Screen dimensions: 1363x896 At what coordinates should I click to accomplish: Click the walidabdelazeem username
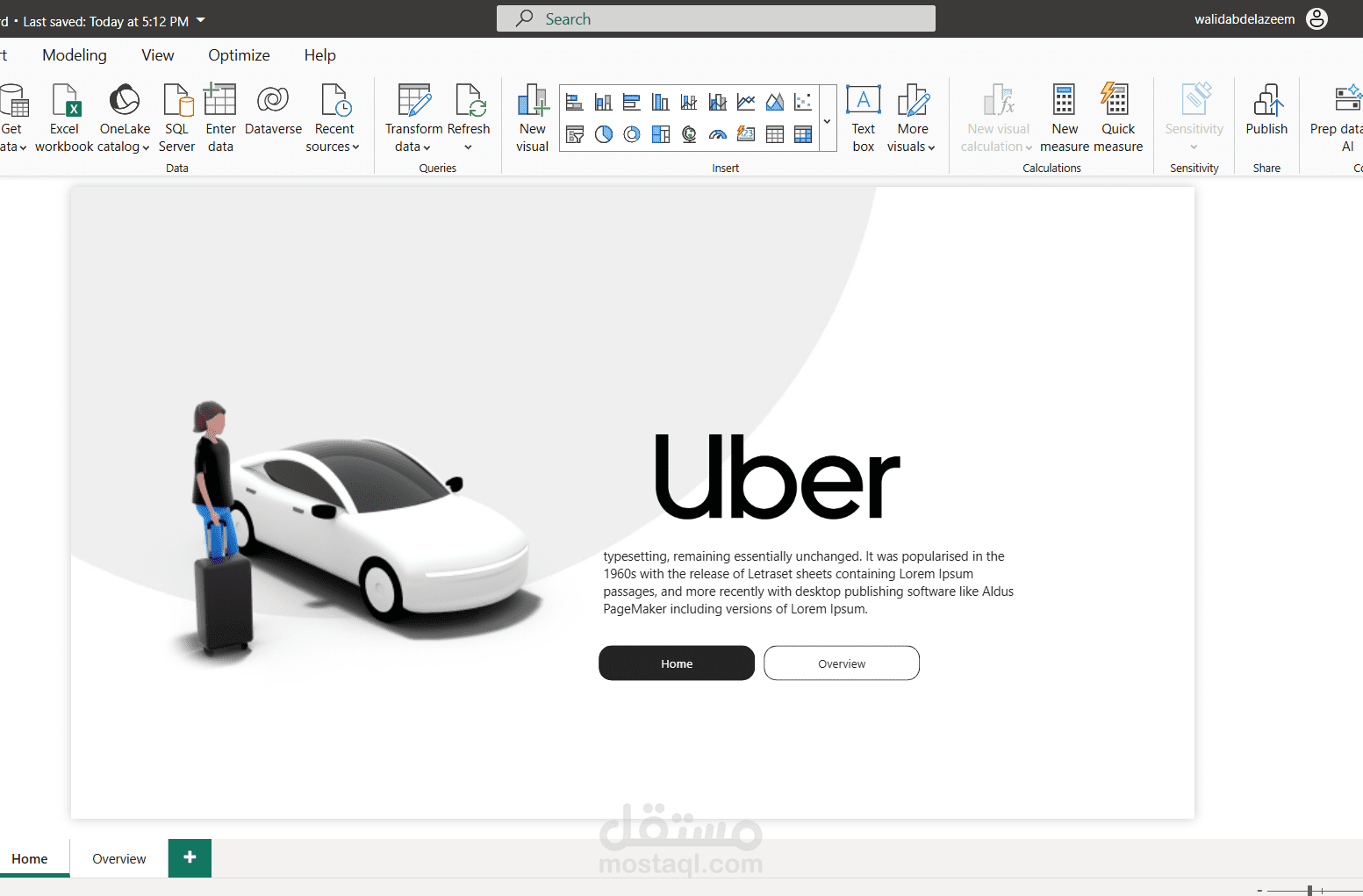pyautogui.click(x=1245, y=19)
